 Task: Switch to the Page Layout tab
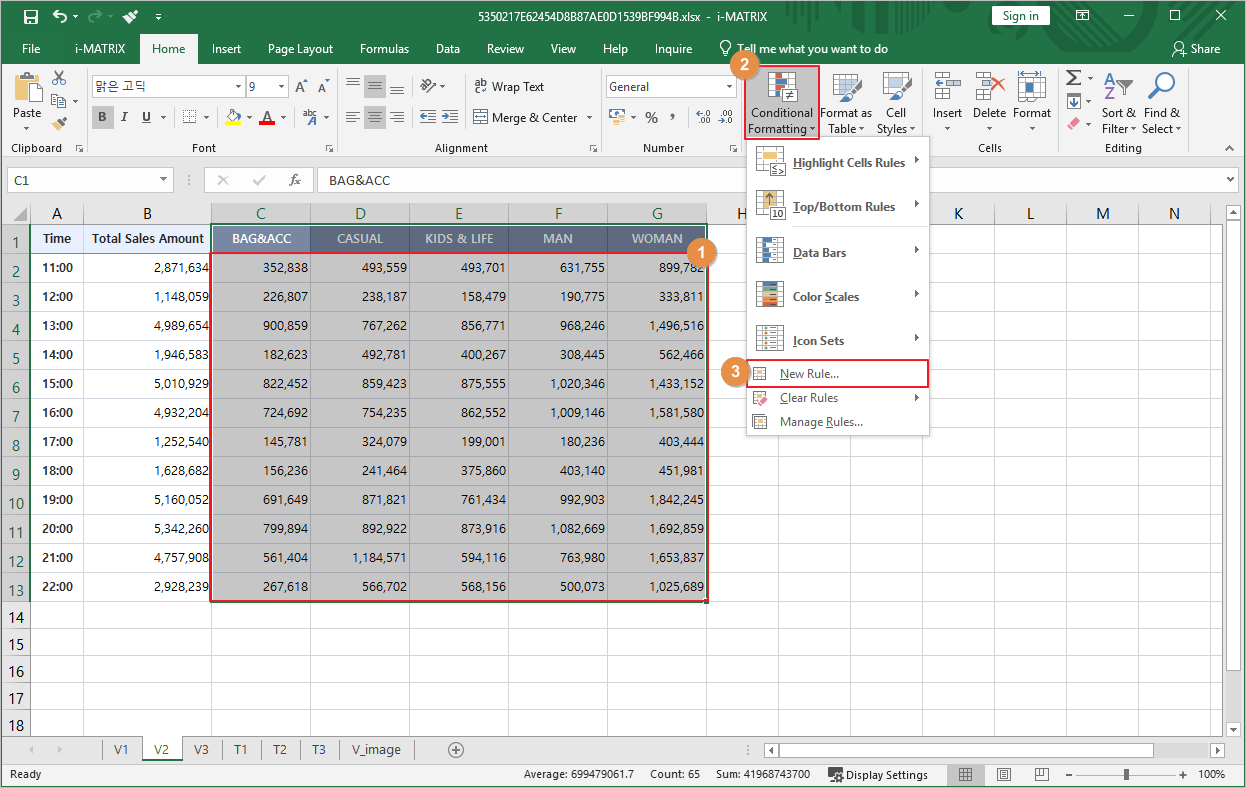click(x=300, y=49)
